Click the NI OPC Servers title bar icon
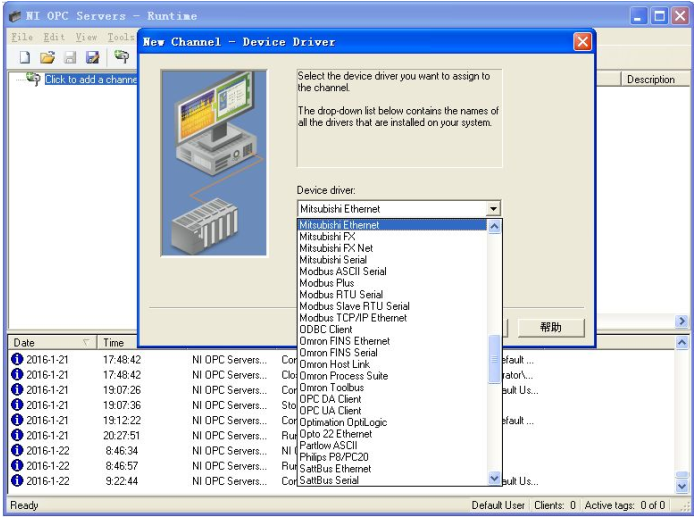695x518 pixels. (x=15, y=16)
